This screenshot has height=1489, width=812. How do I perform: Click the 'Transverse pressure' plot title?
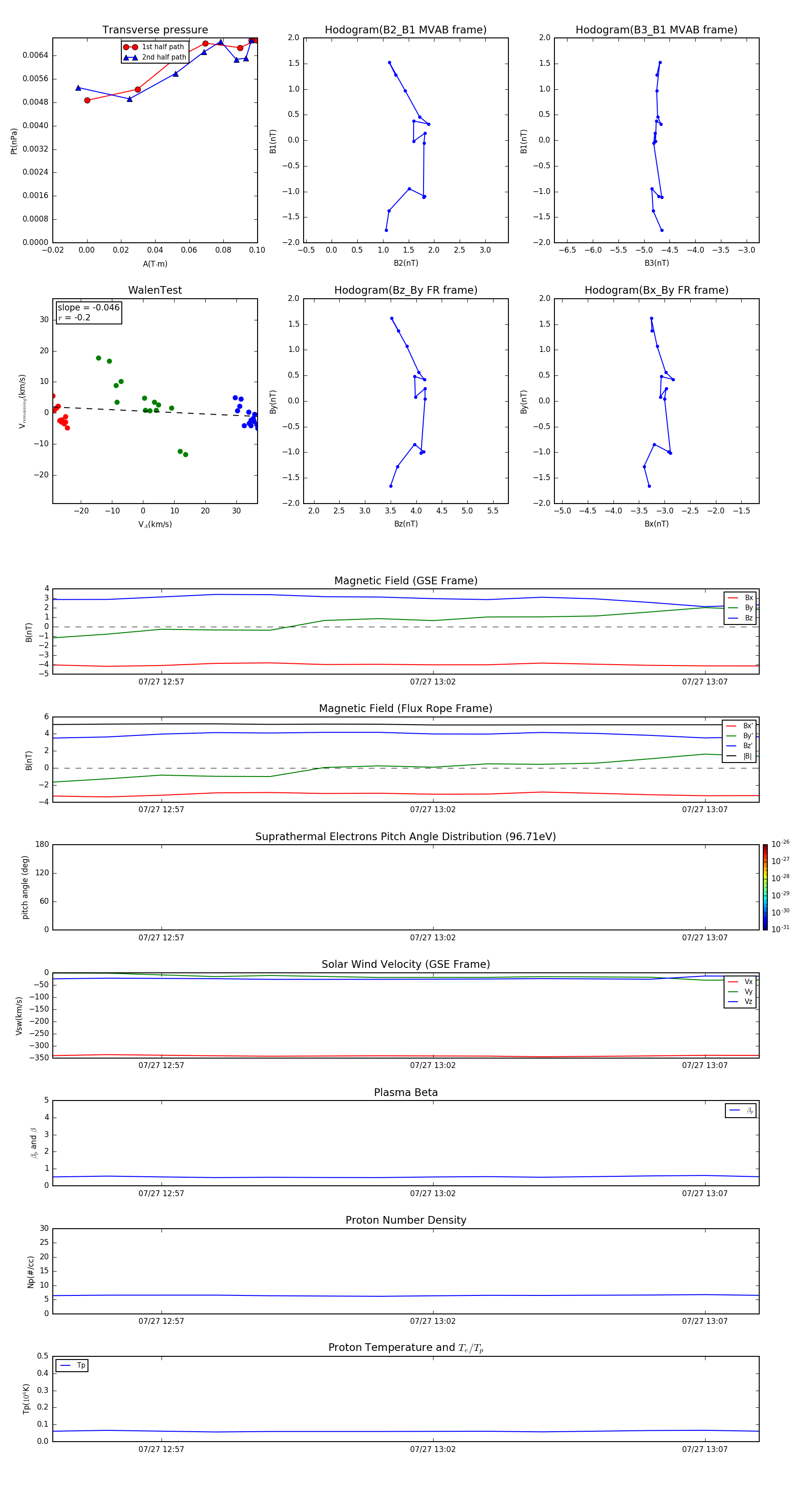click(155, 29)
